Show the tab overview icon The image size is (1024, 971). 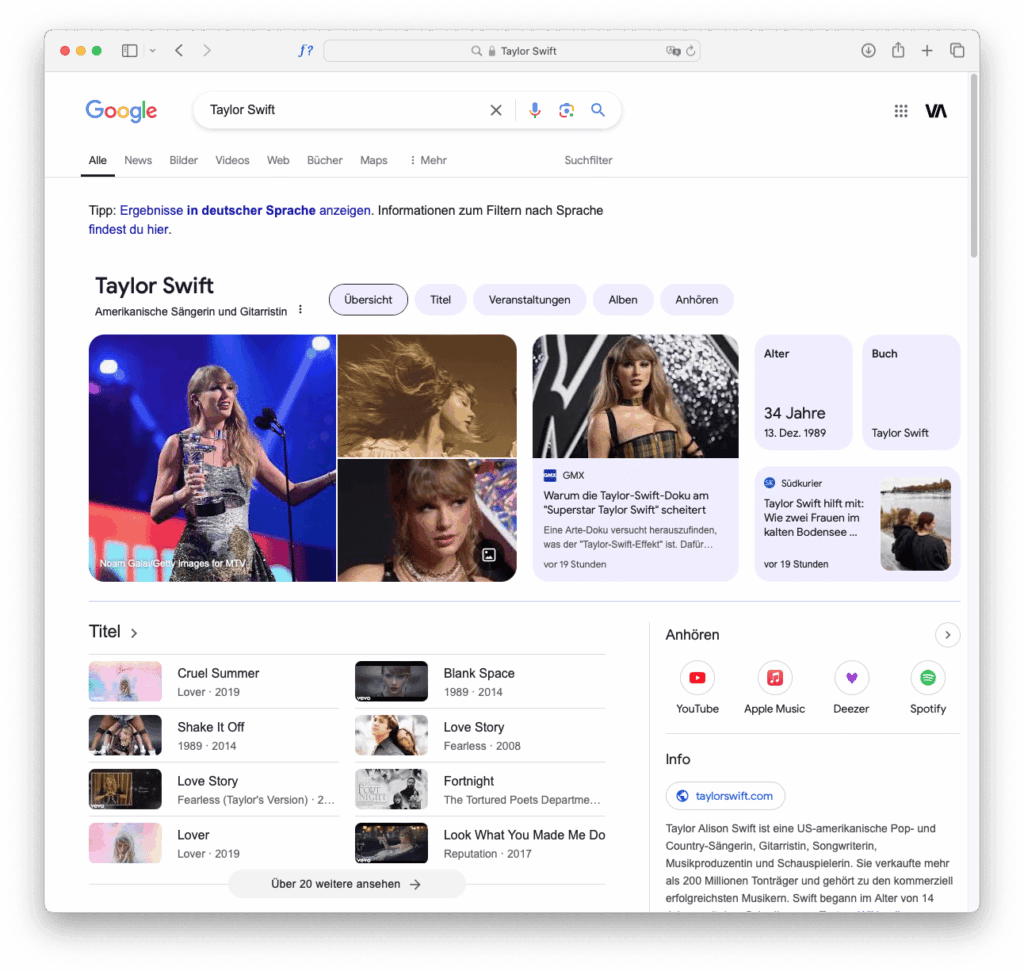click(957, 50)
